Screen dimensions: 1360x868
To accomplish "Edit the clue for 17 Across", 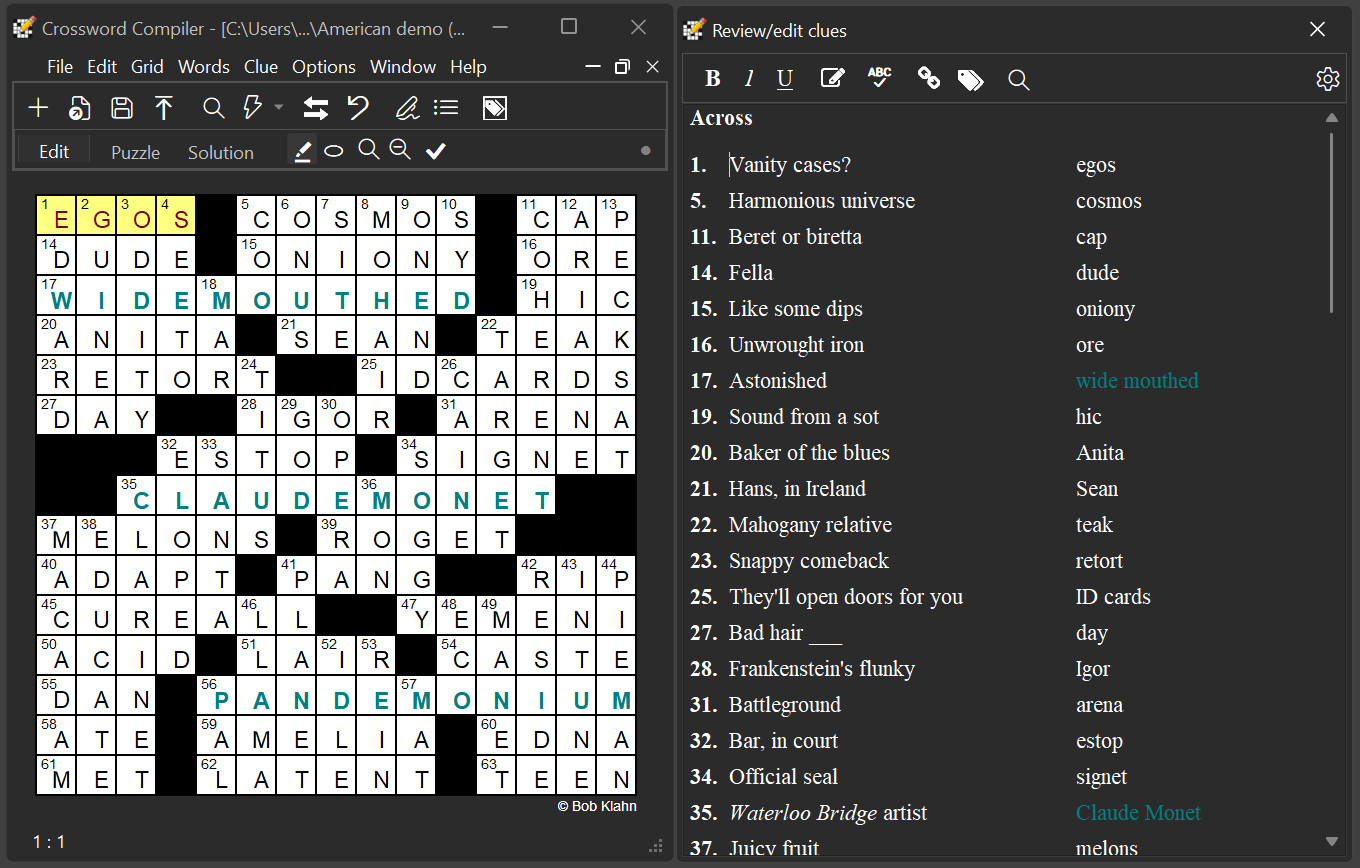I will pyautogui.click(x=778, y=380).
